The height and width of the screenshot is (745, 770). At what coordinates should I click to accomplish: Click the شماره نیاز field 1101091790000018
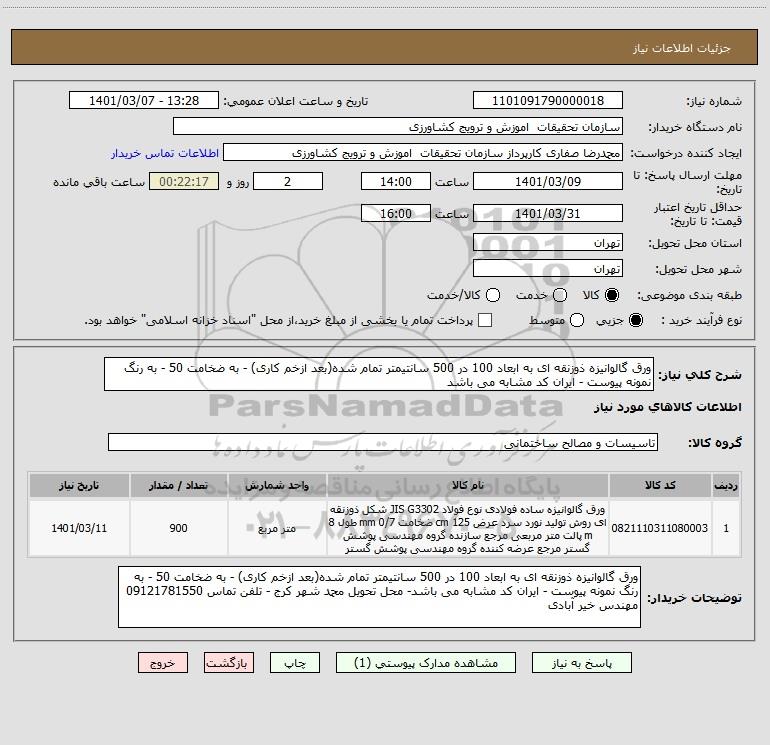tap(548, 100)
